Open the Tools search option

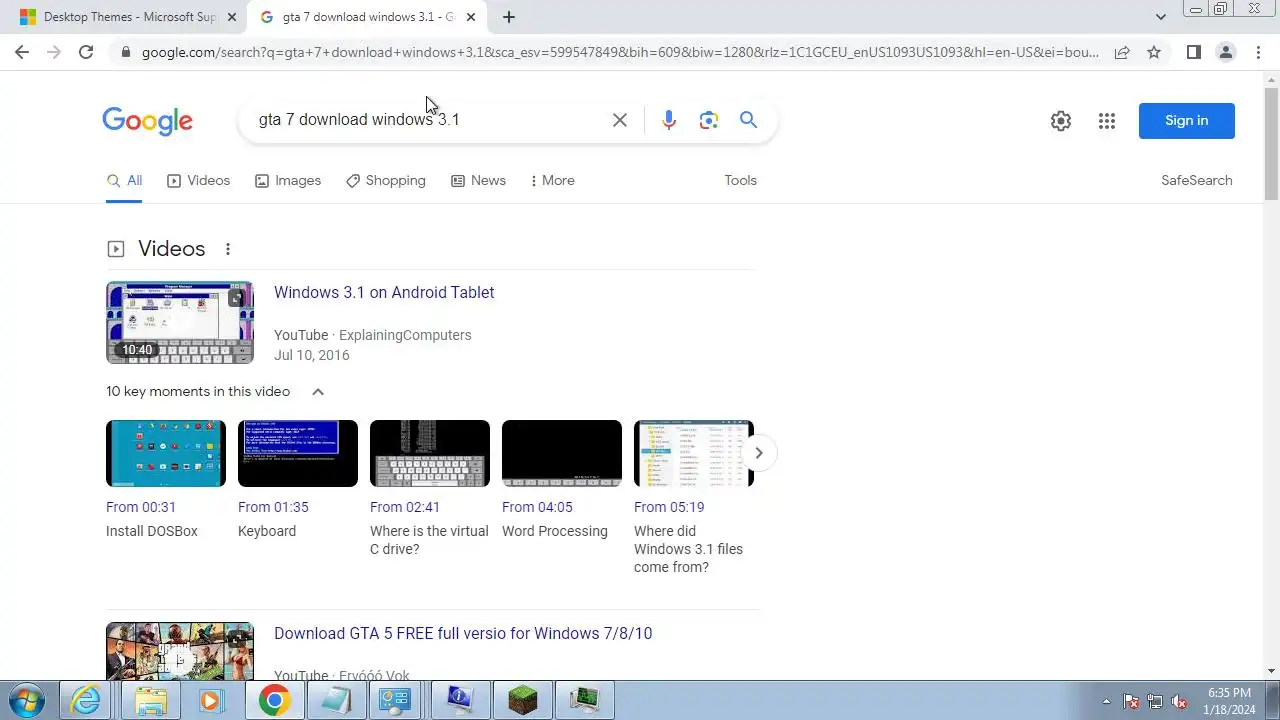pyautogui.click(x=740, y=181)
